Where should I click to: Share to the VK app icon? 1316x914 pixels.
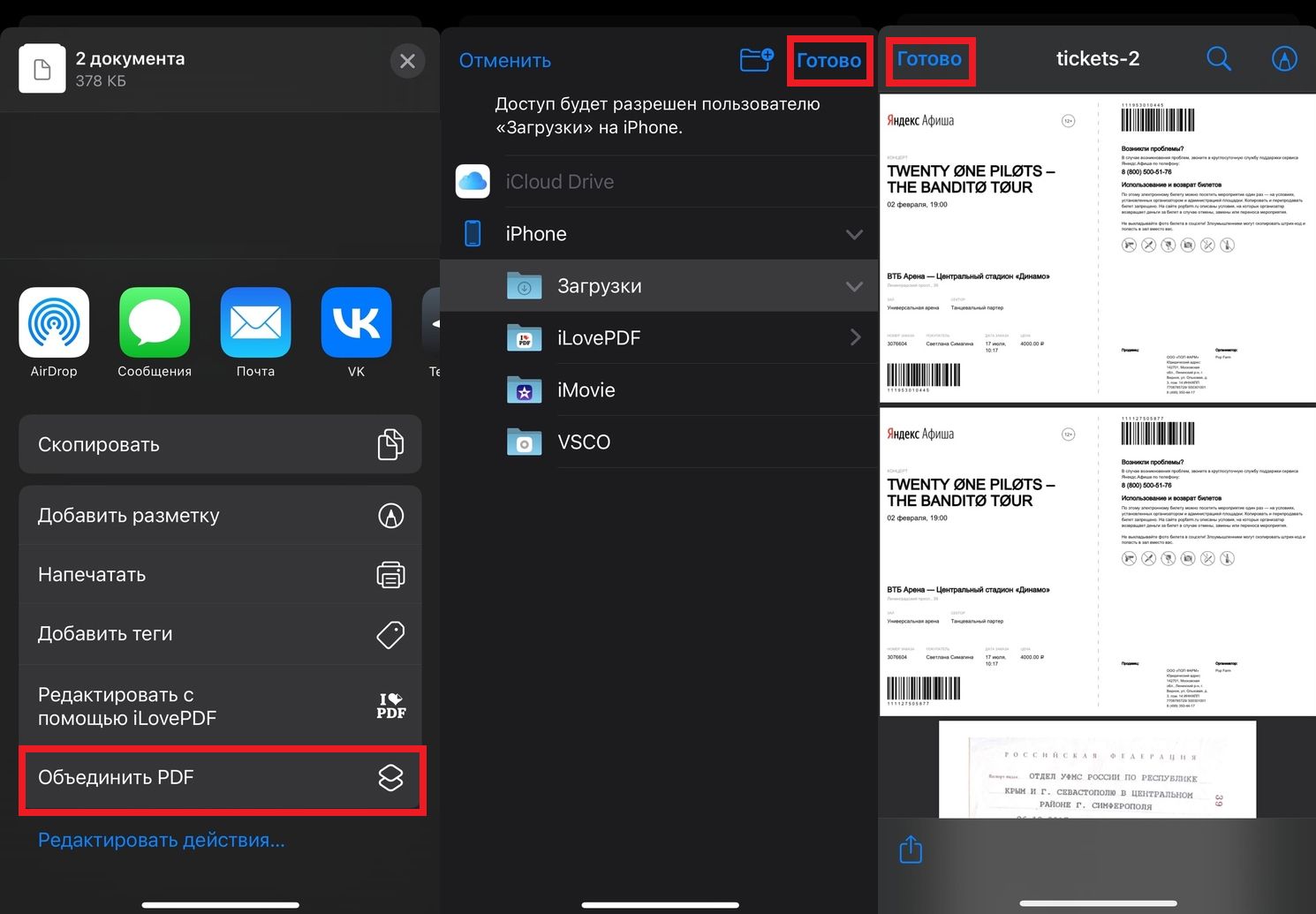click(356, 322)
